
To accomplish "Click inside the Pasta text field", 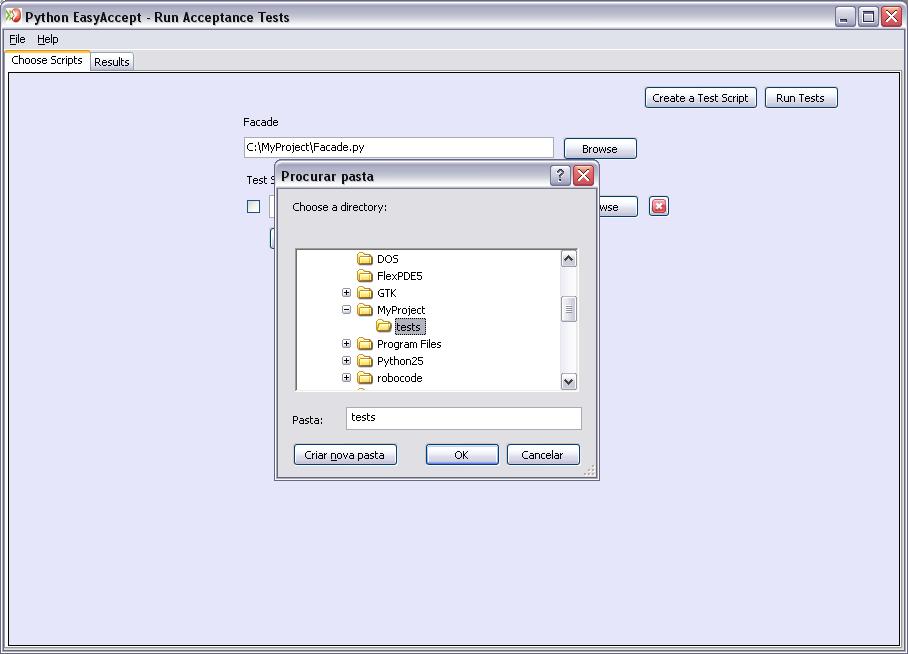I will tap(463, 418).
